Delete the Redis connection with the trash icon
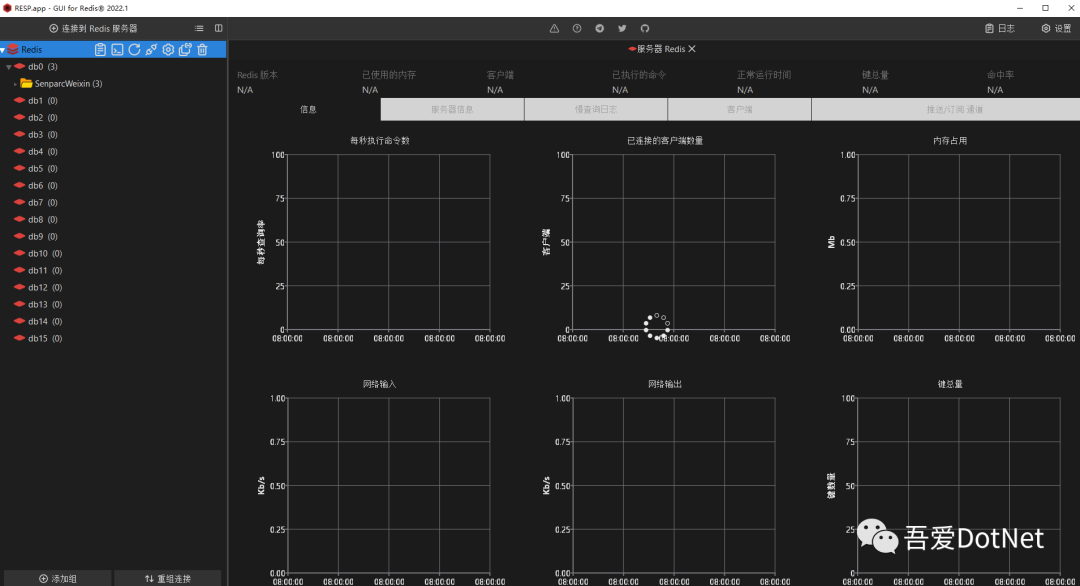The width and height of the screenshot is (1080, 586). (x=202, y=50)
